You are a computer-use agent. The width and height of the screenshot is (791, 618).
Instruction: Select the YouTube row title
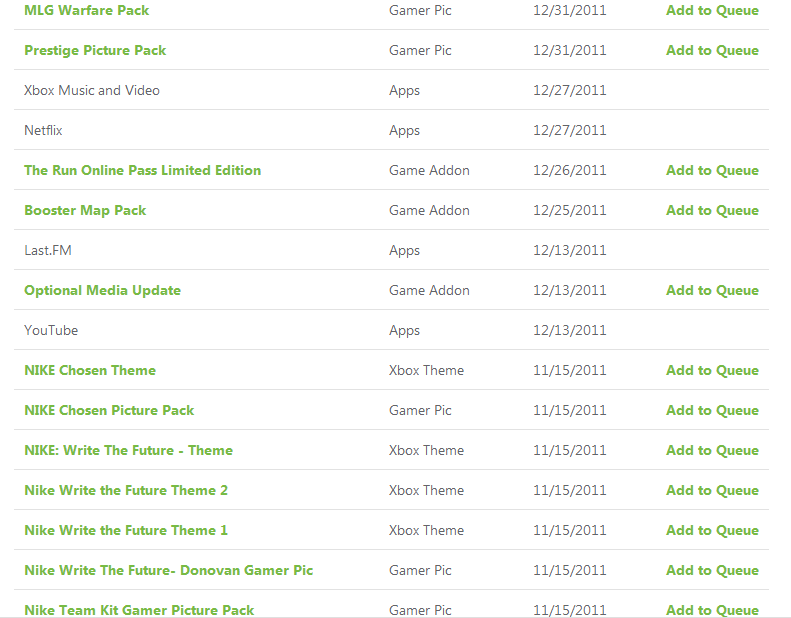coord(51,330)
